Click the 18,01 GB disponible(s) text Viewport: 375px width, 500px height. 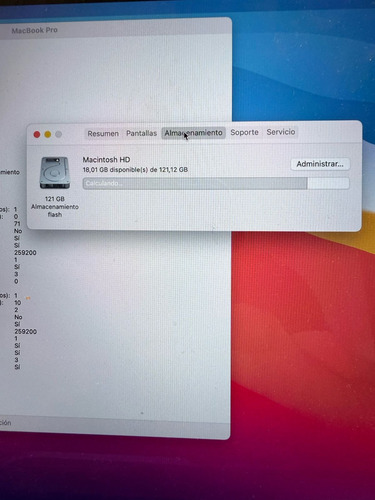(135, 170)
